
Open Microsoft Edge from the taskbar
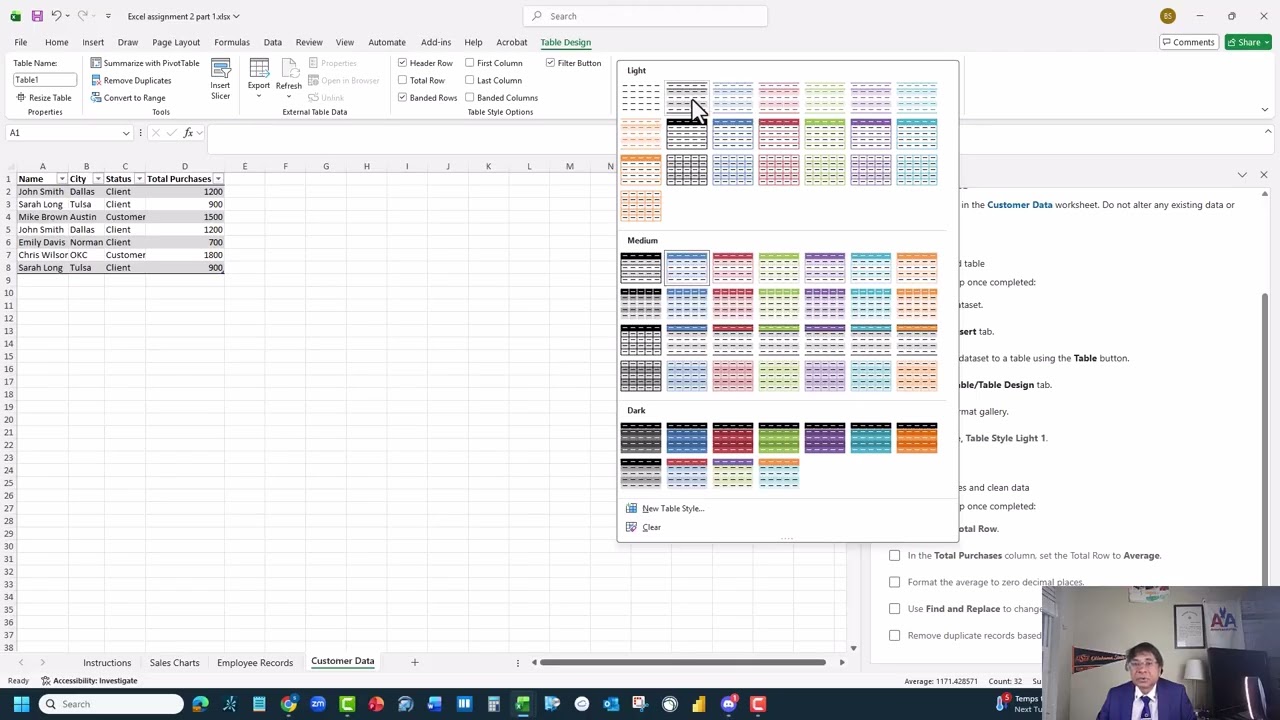pyautogui.click(x=200, y=704)
